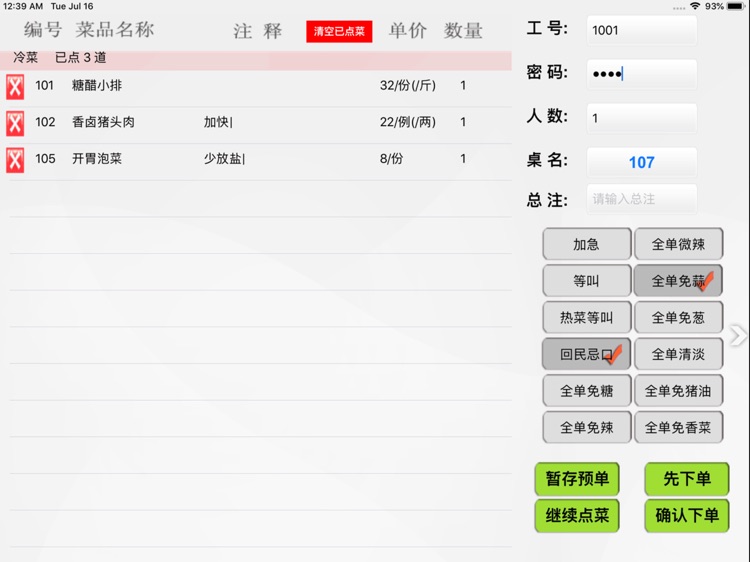Tap the 注 释 column header
The image size is (750, 562).
258,32
